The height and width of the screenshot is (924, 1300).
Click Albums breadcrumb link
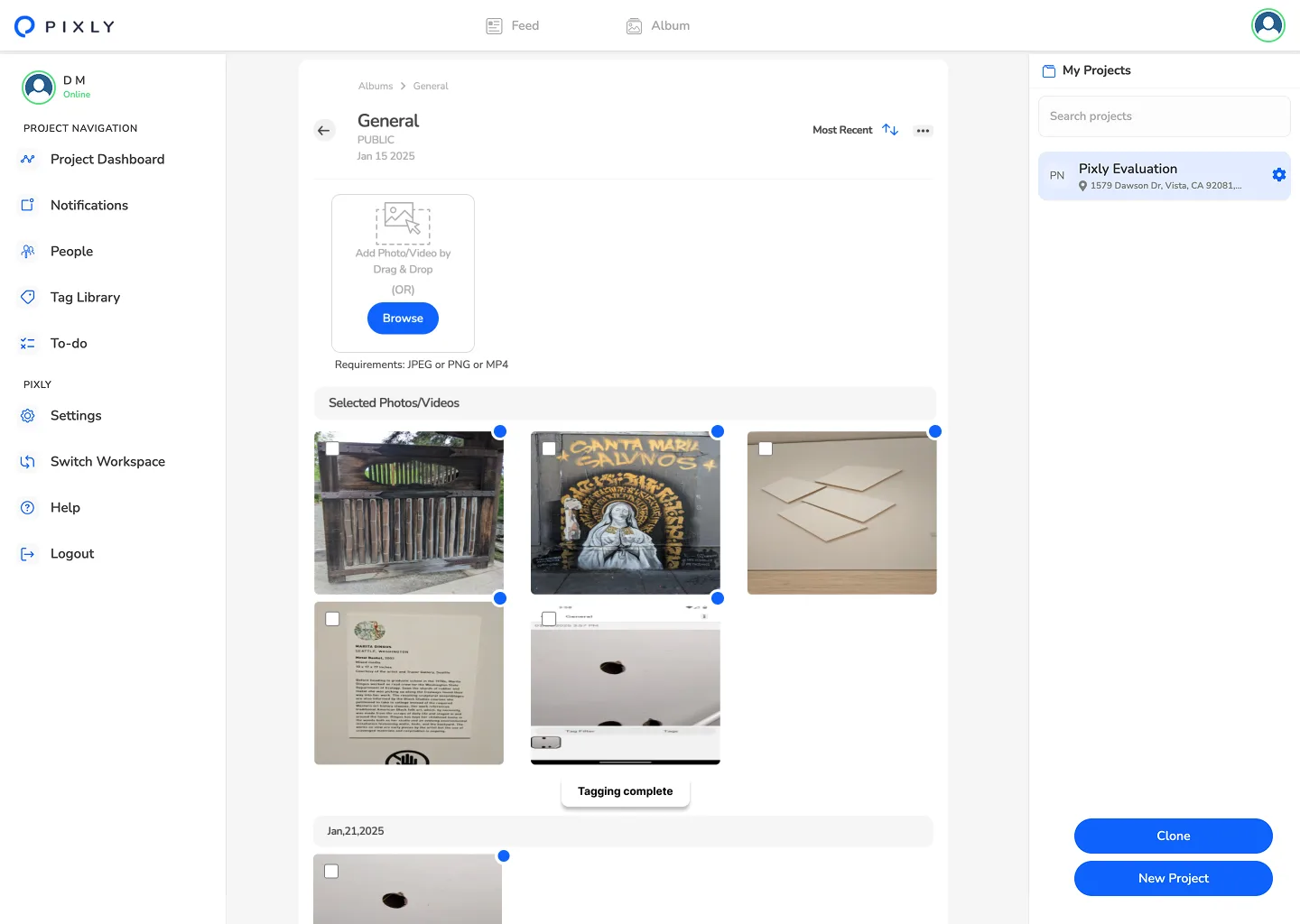376,87
